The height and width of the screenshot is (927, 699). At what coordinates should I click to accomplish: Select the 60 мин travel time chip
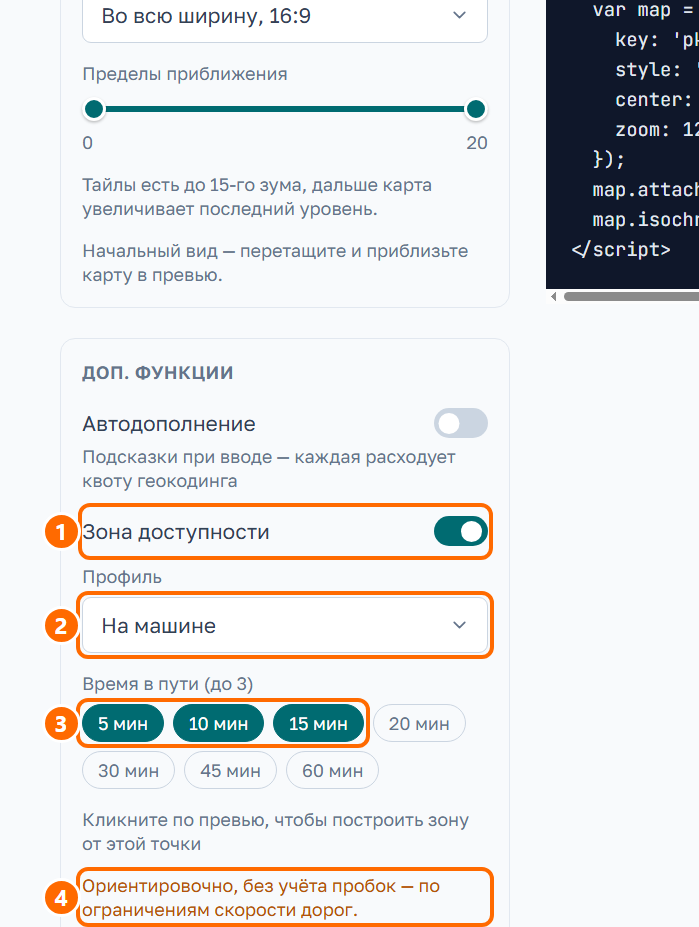tap(332, 770)
